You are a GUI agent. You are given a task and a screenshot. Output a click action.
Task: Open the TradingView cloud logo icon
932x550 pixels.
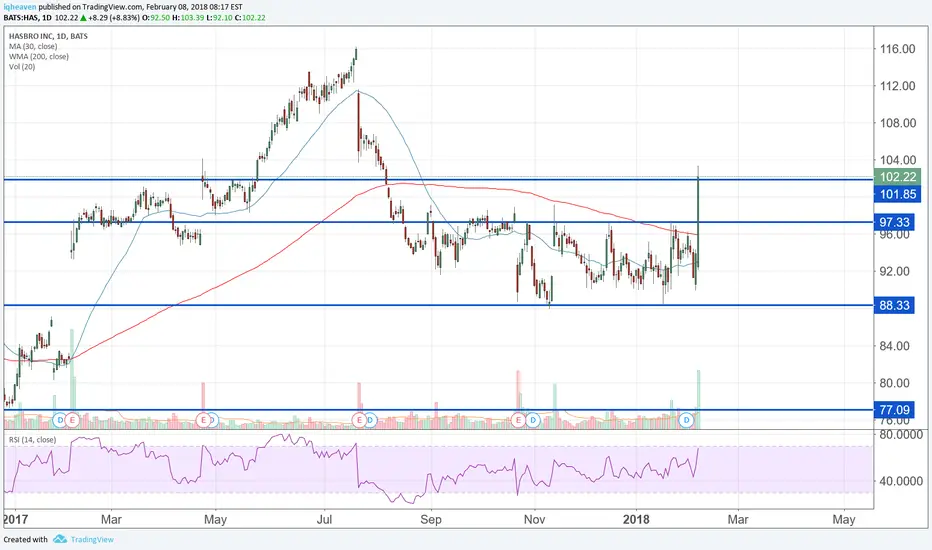coord(59,539)
